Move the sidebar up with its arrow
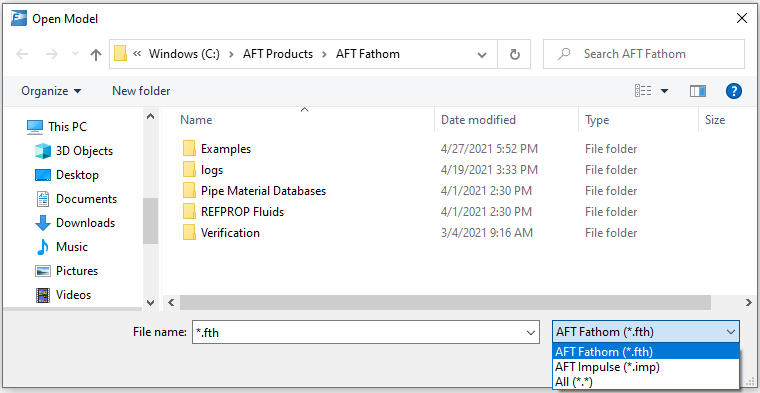The image size is (760, 393). tap(151, 117)
